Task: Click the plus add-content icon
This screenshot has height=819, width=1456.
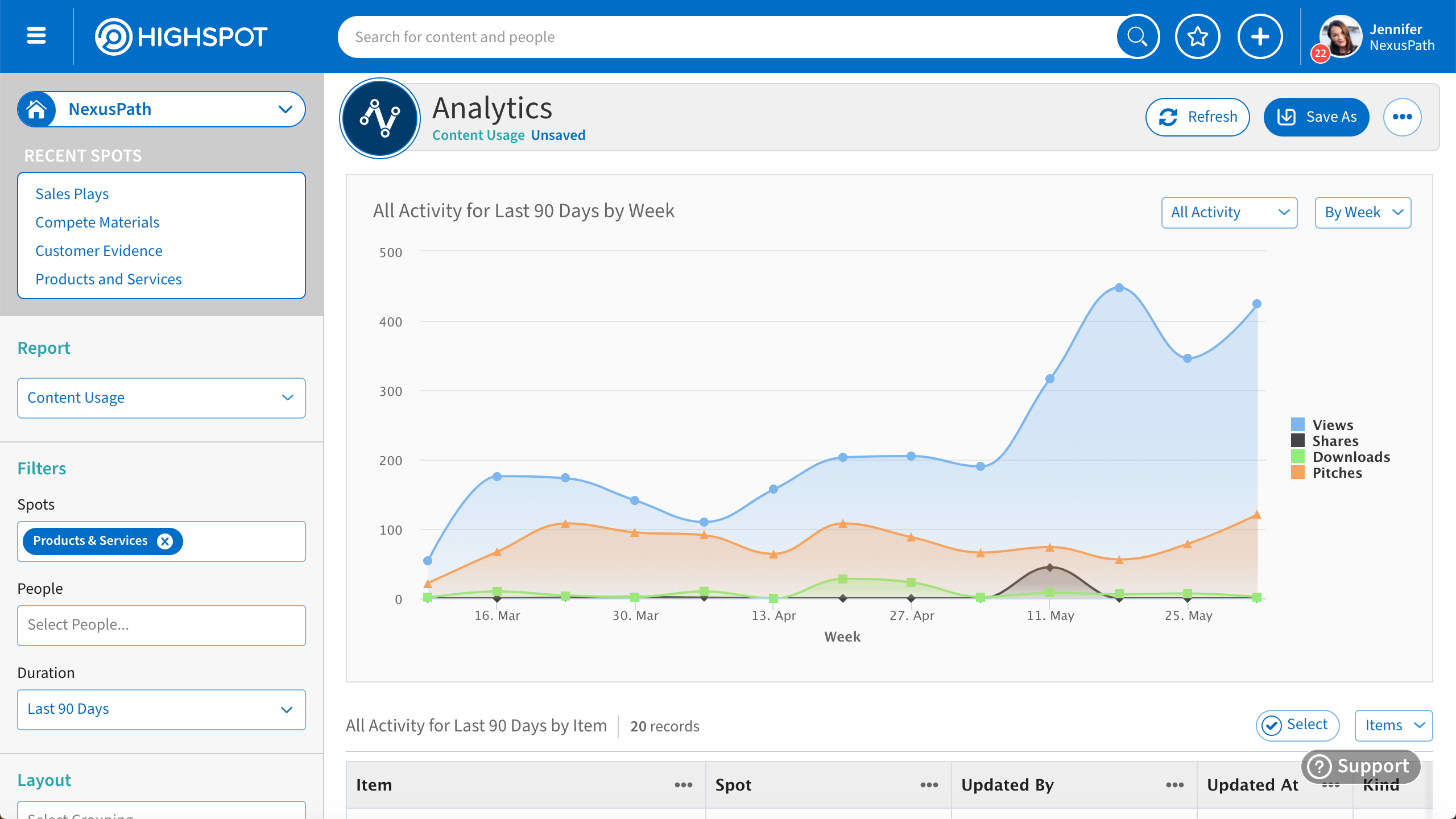Action: 1260,37
